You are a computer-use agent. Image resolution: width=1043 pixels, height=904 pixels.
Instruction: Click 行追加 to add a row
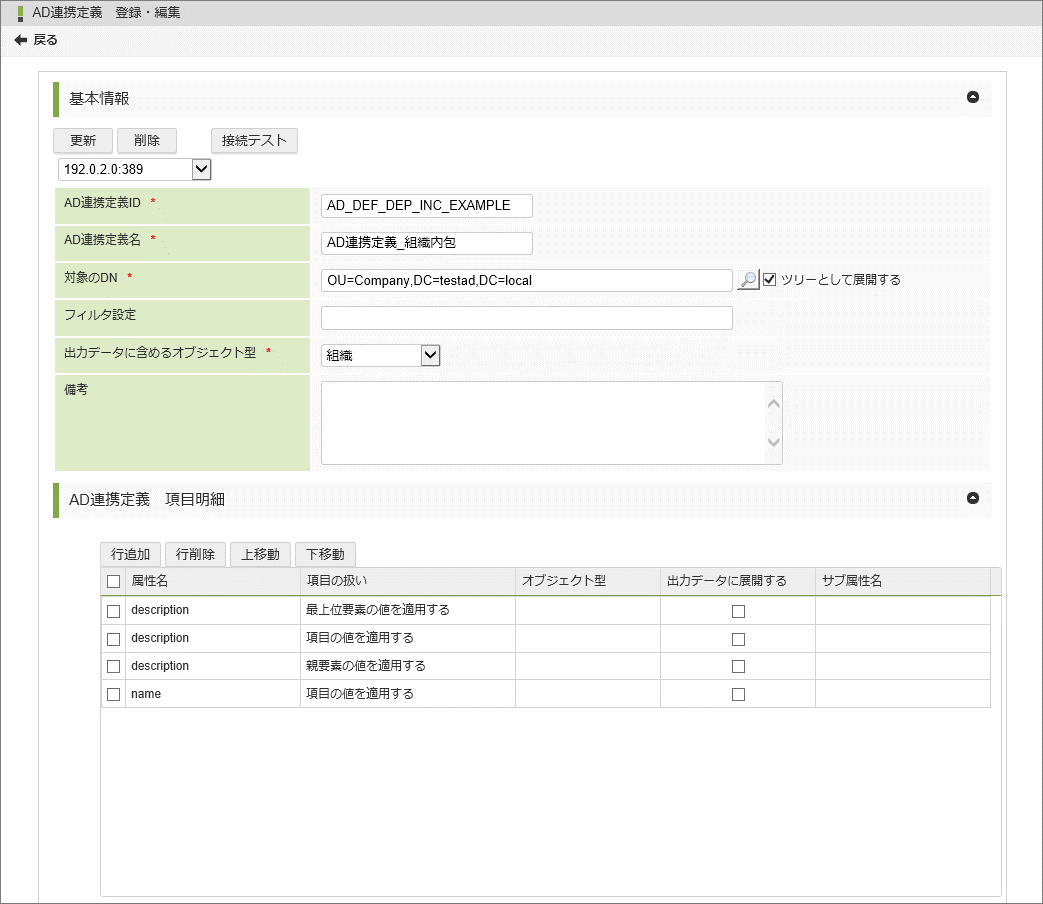(x=130, y=554)
